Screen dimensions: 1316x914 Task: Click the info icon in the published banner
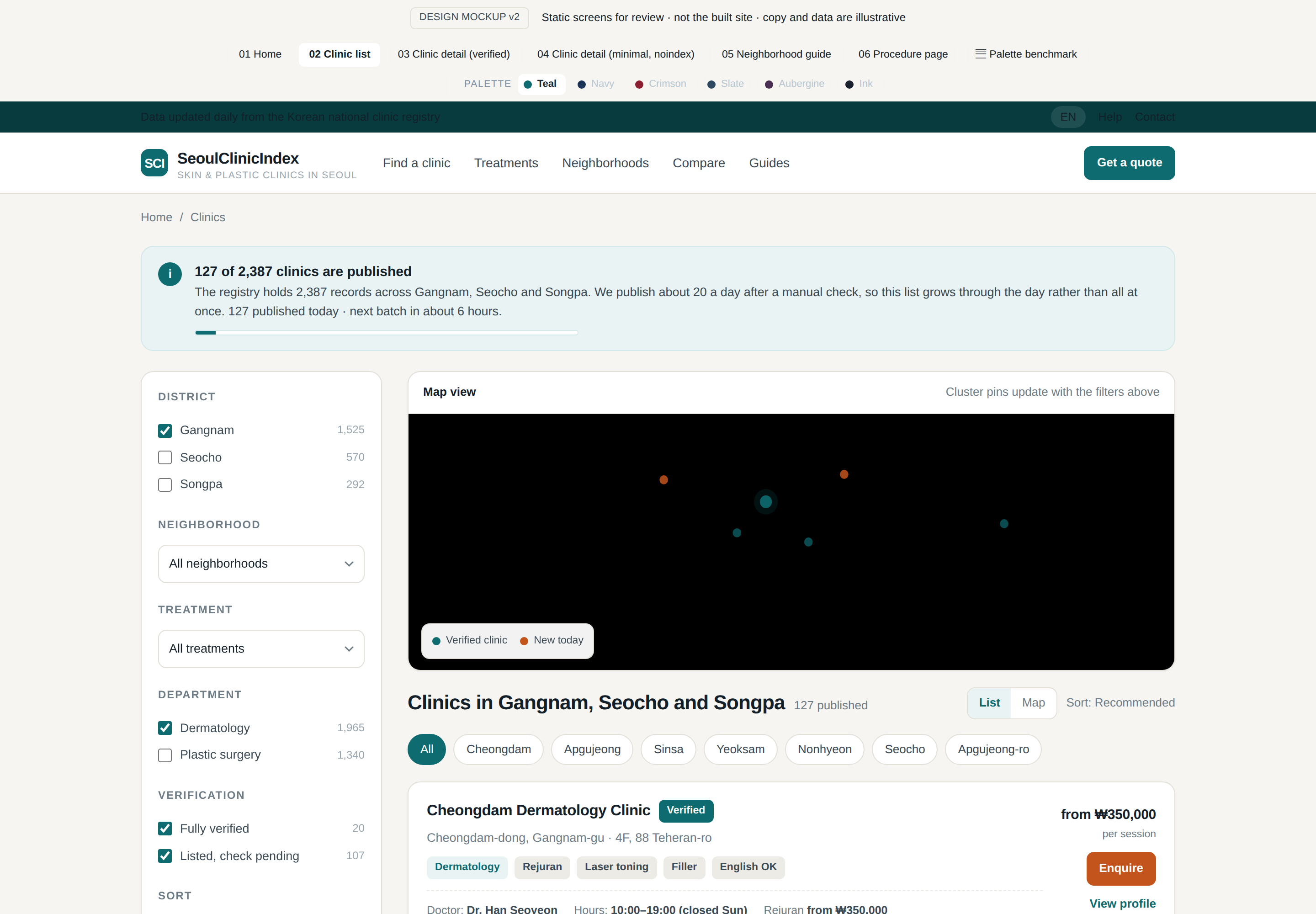coord(170,274)
